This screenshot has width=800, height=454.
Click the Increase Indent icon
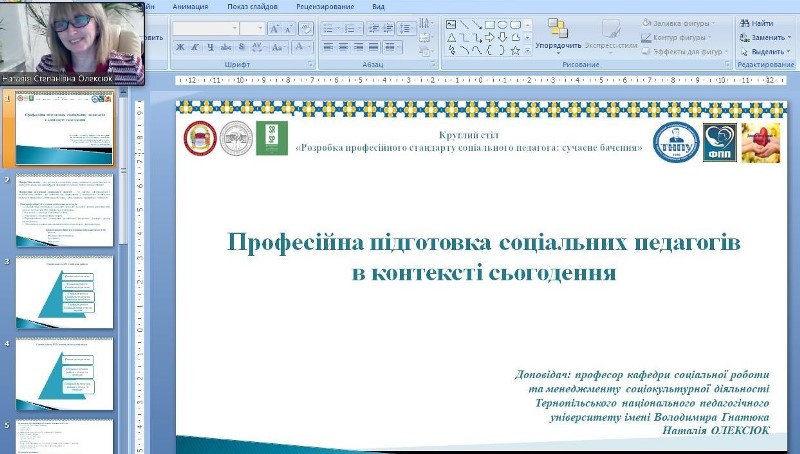click(388, 29)
